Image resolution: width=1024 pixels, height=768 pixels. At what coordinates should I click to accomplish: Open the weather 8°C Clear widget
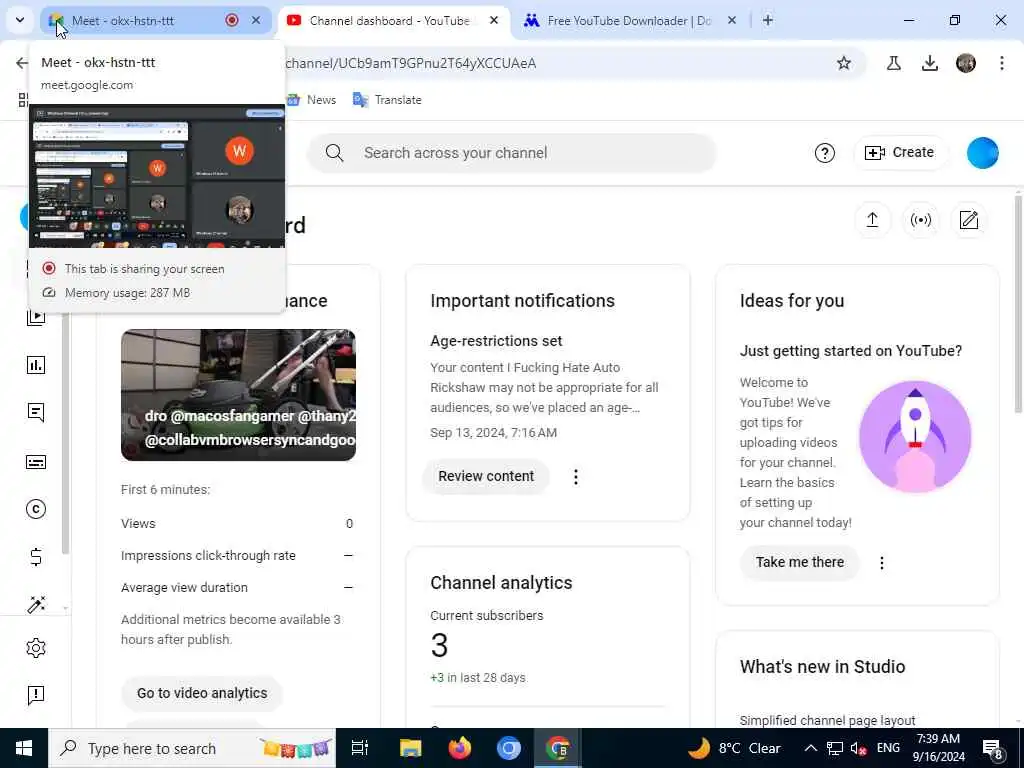[735, 748]
